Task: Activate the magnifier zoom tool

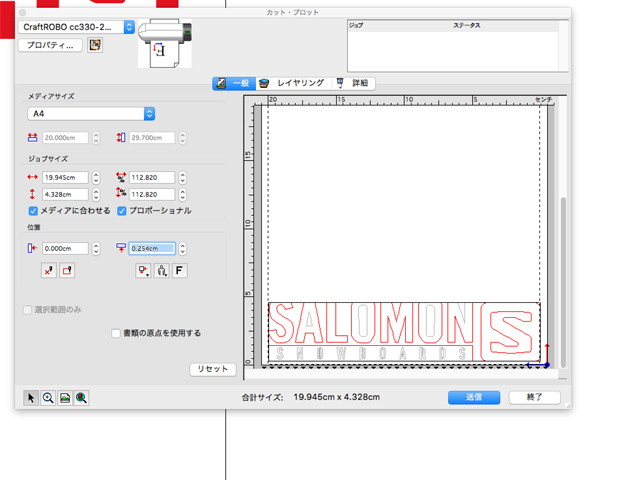Action: point(48,397)
